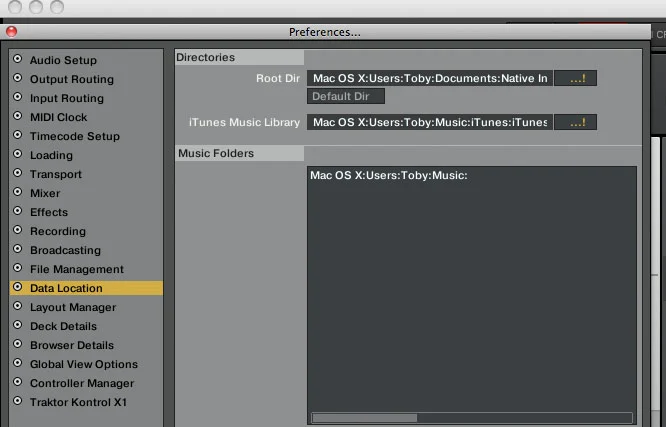Screen dimensions: 666x427
Task: Reset root directory with Default Dir button
Action: click(345, 97)
